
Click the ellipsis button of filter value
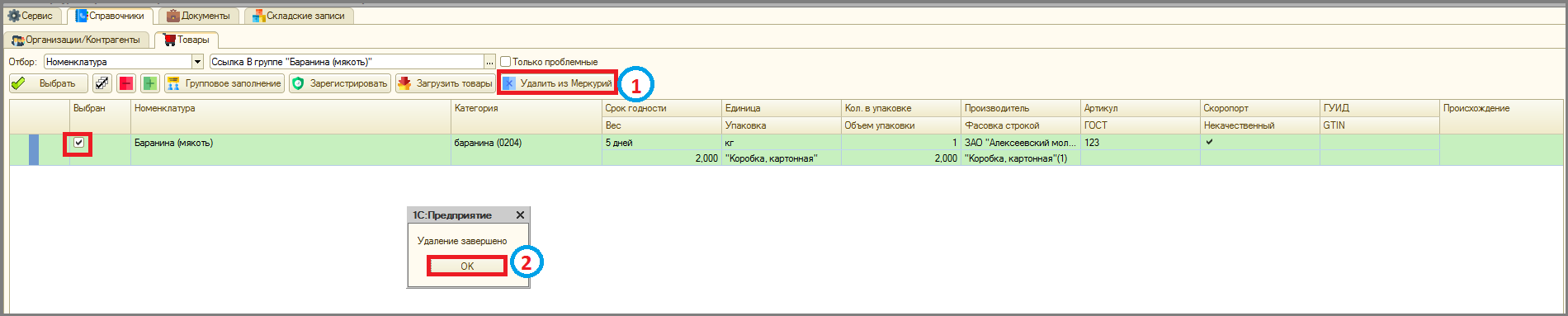[490, 62]
